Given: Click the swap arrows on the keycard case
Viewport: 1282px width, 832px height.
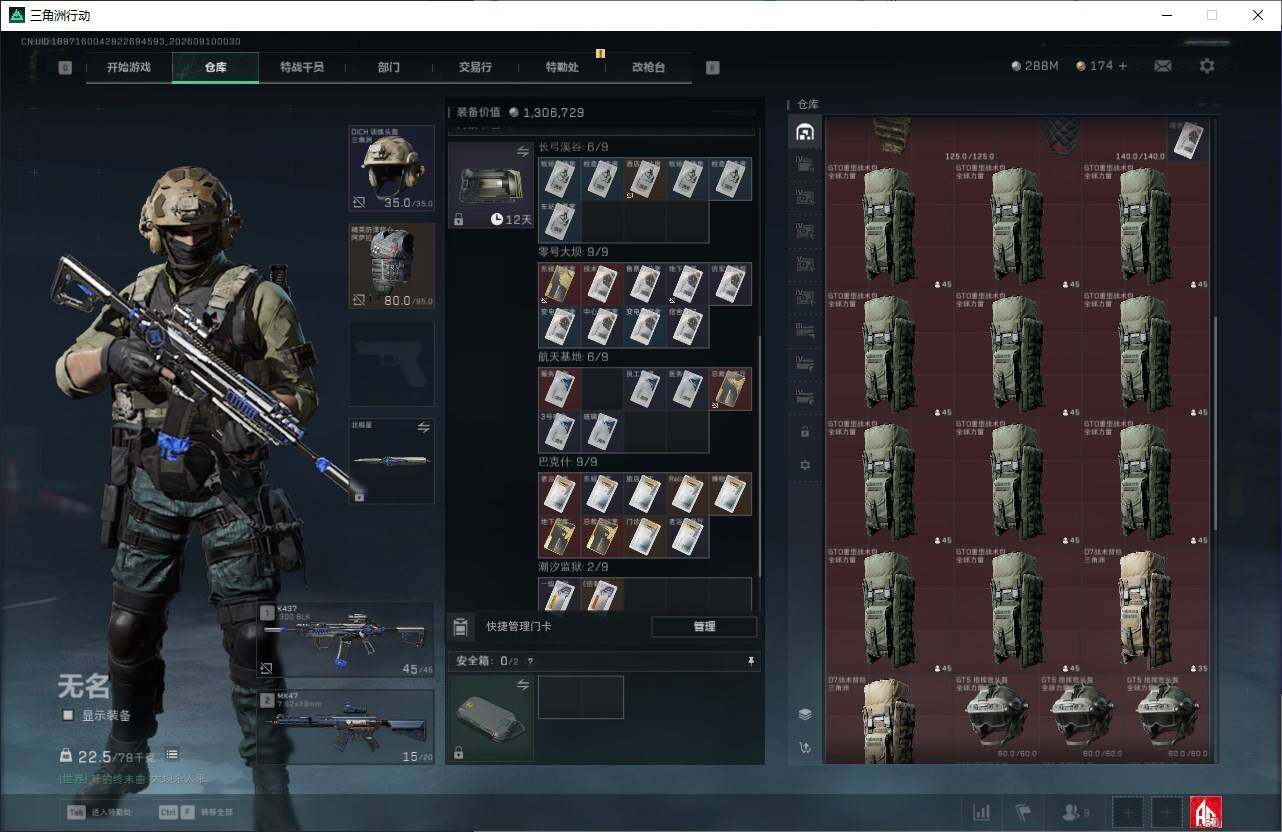Looking at the screenshot, I should pyautogui.click(x=522, y=152).
